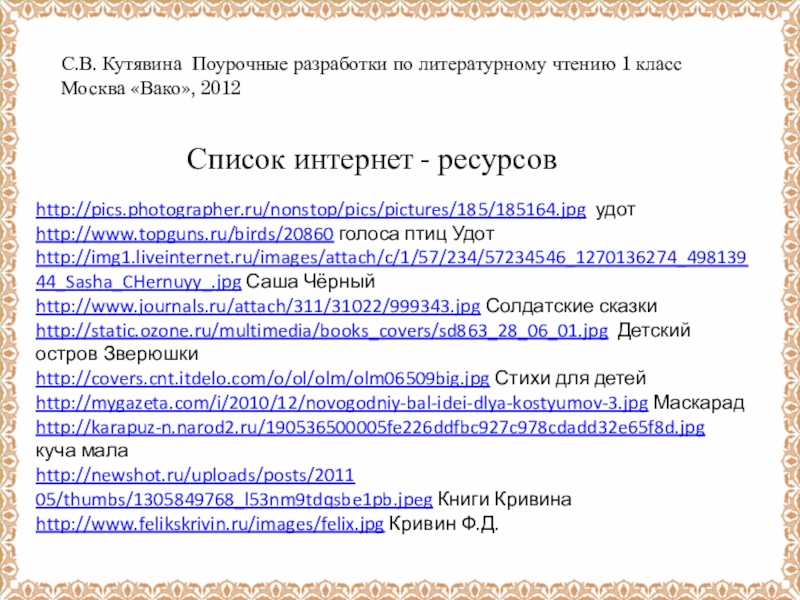Screen dimensions: 800x600
Task: Open the felikskrivin.ru felix.jpg link
Action: click(x=209, y=523)
